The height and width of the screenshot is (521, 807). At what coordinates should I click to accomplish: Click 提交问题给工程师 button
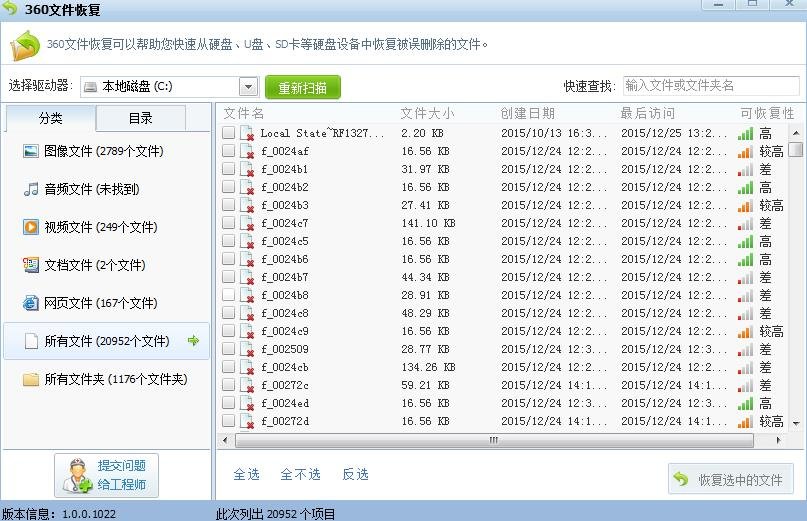click(107, 475)
